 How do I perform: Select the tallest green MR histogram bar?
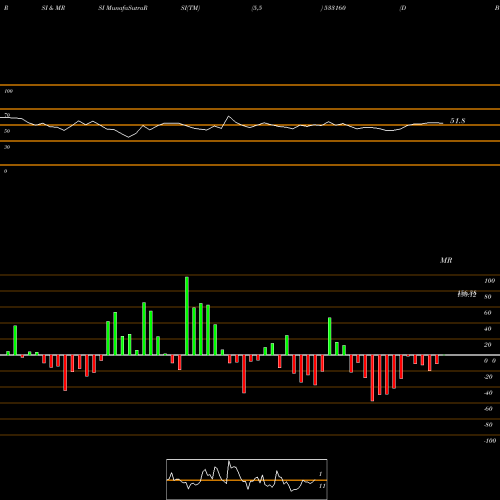click(x=187, y=316)
